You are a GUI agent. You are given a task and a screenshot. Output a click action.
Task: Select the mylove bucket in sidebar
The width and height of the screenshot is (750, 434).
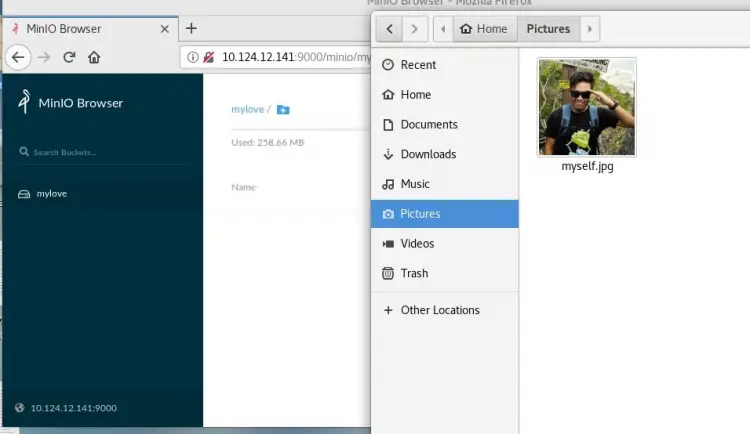click(x=51, y=193)
